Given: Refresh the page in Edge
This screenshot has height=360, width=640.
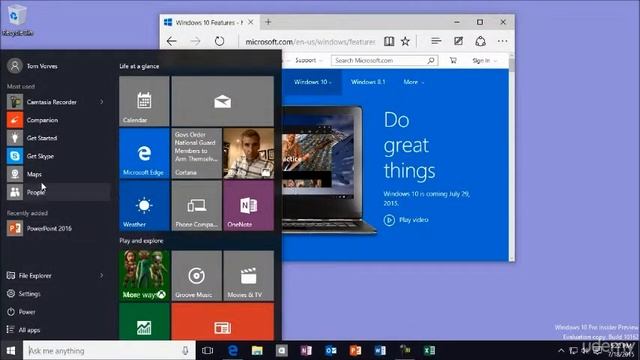Looking at the screenshot, I should click(x=220, y=41).
